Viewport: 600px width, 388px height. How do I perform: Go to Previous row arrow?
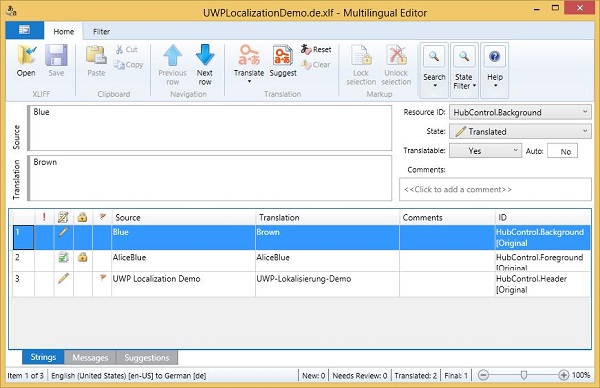pyautogui.click(x=173, y=55)
